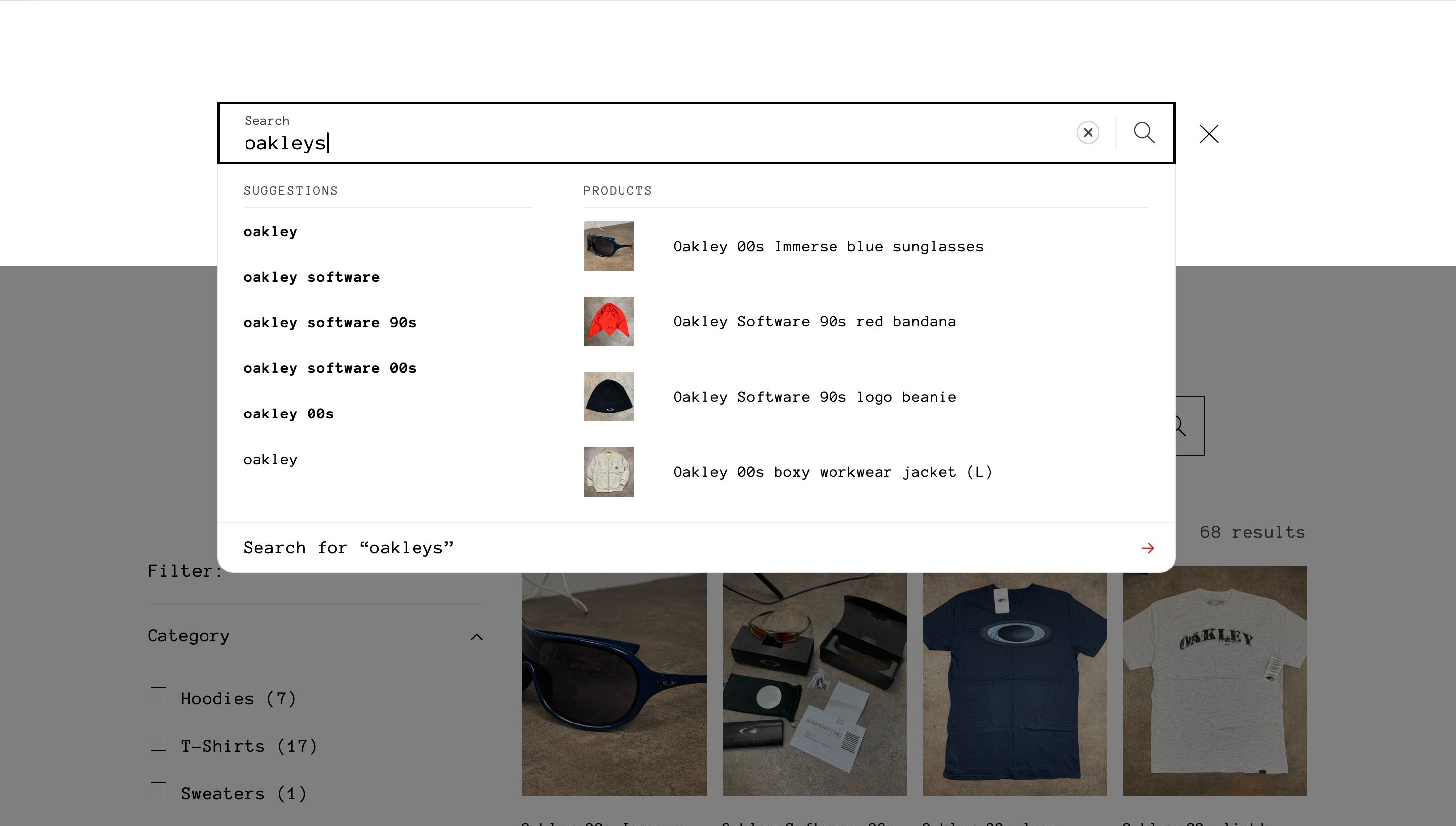This screenshot has height=826, width=1456.
Task: Click the red arrow next to Search for oakleys
Action: 1147,548
